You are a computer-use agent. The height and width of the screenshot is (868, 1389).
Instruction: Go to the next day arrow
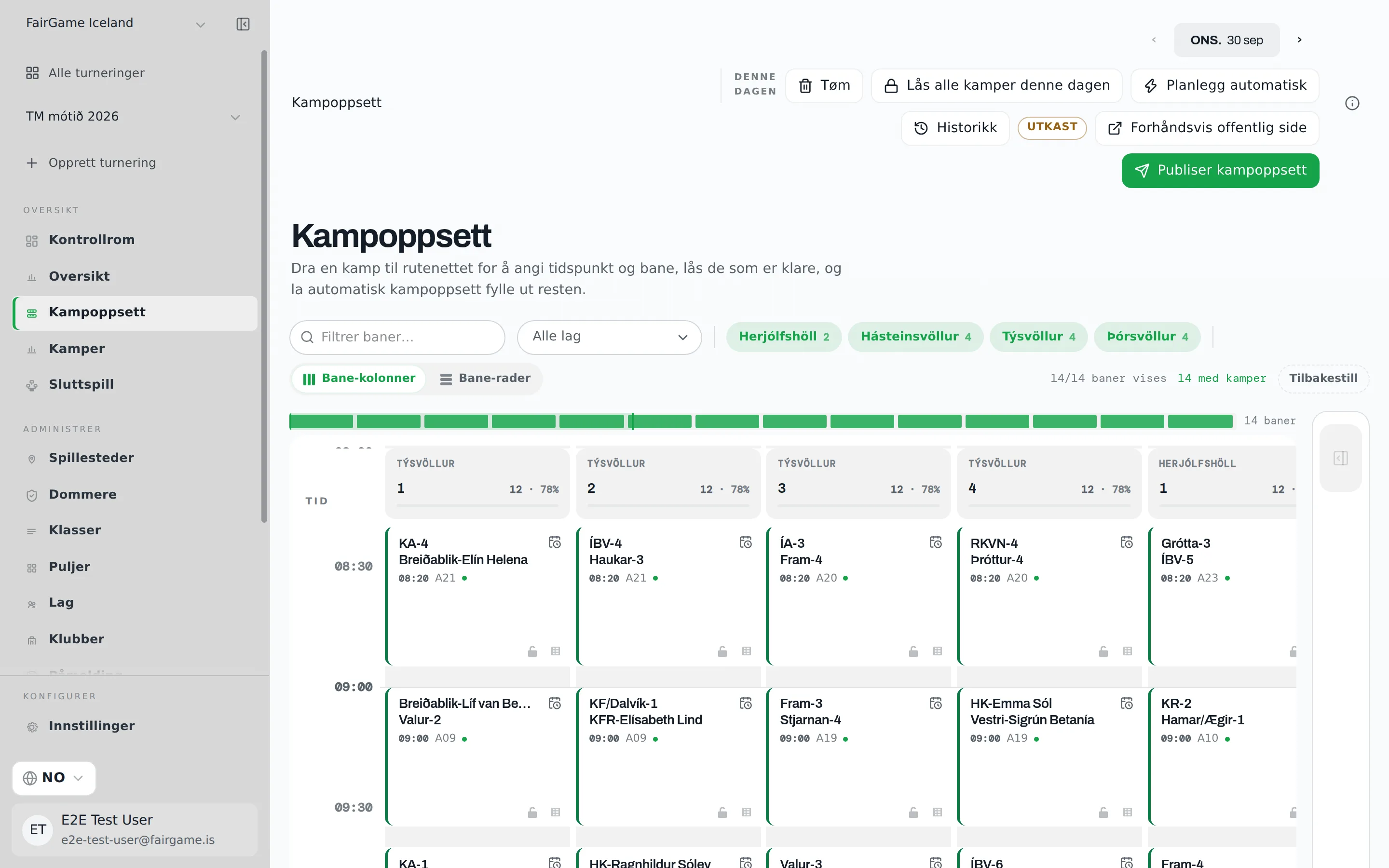pos(1299,40)
